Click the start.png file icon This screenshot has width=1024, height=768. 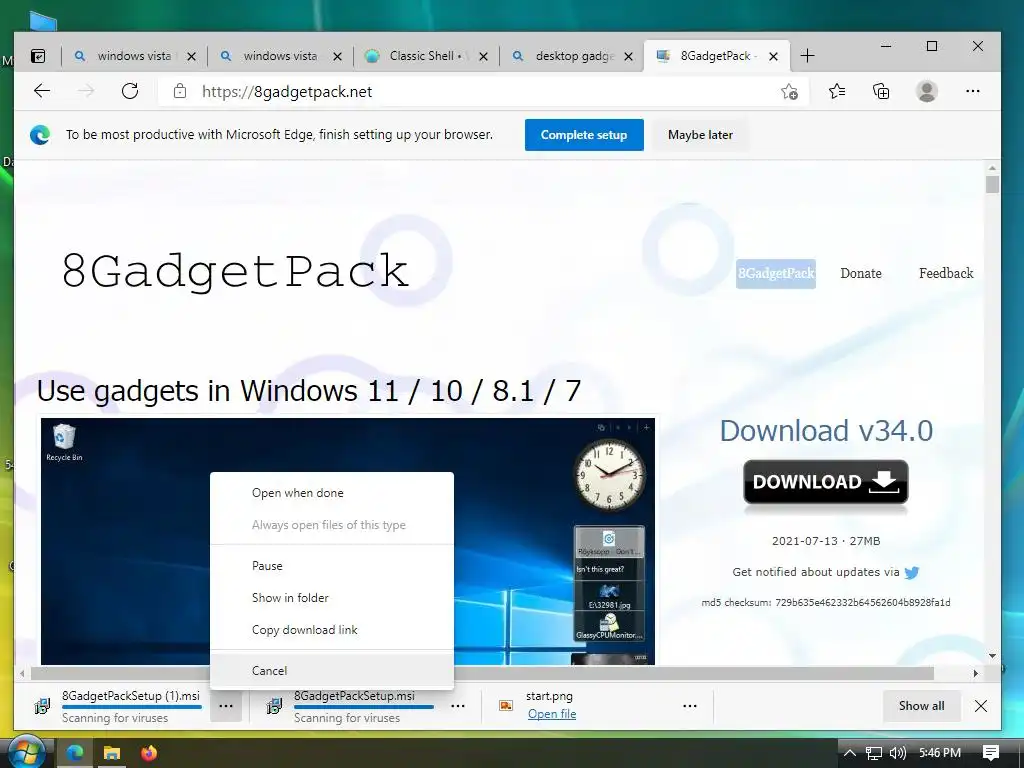tap(505, 705)
